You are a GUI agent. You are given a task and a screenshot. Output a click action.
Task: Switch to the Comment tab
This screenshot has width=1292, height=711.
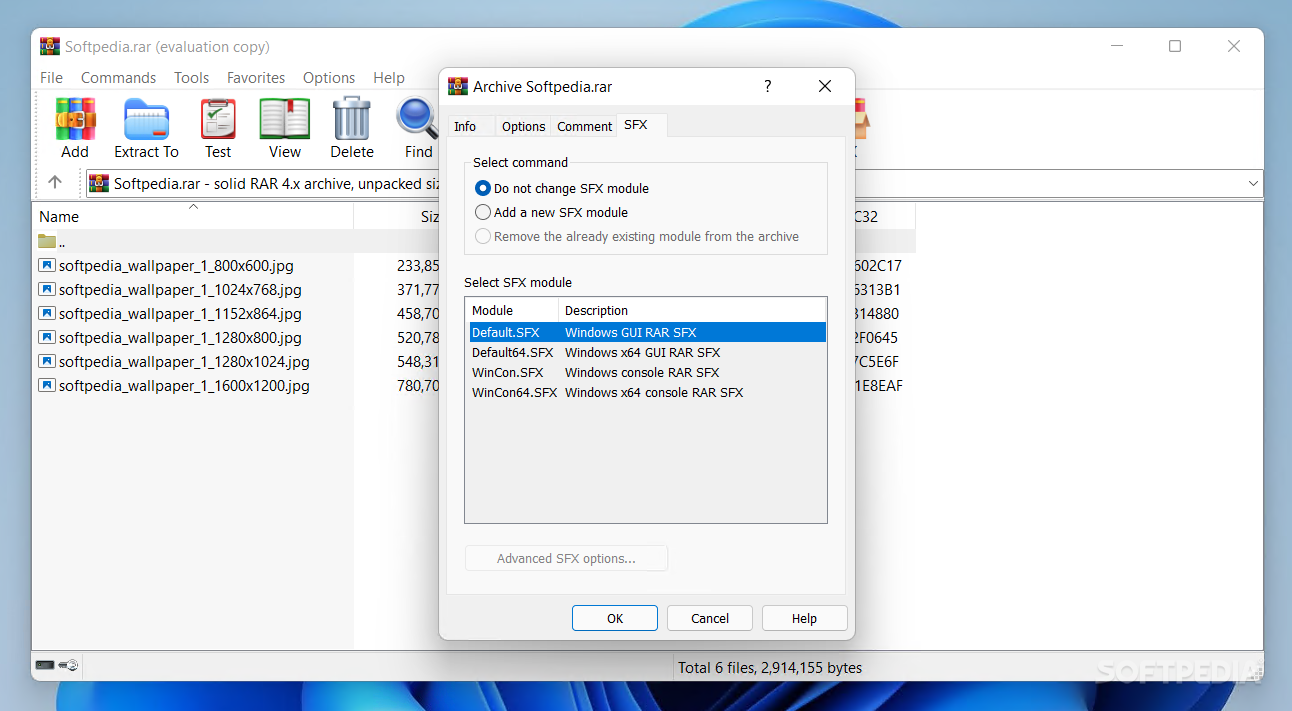click(584, 126)
